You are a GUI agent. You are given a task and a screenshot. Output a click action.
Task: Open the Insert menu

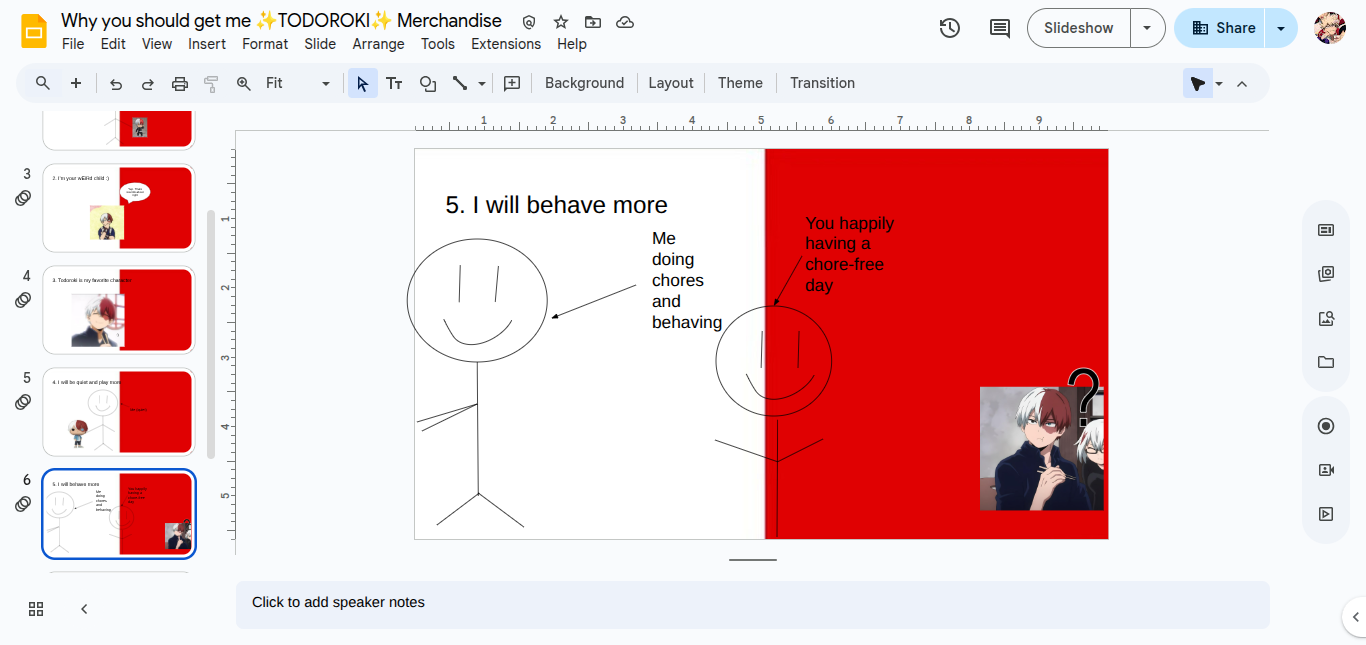pyautogui.click(x=207, y=44)
